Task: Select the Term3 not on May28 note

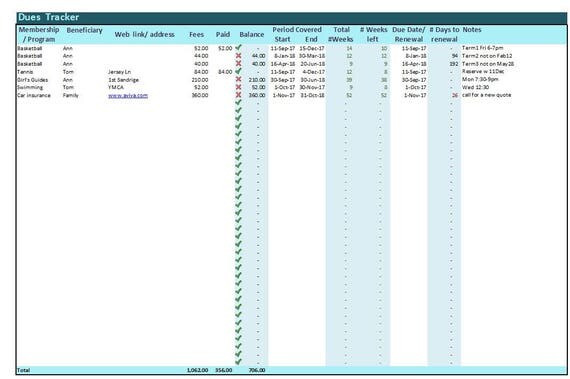Action: [488, 64]
